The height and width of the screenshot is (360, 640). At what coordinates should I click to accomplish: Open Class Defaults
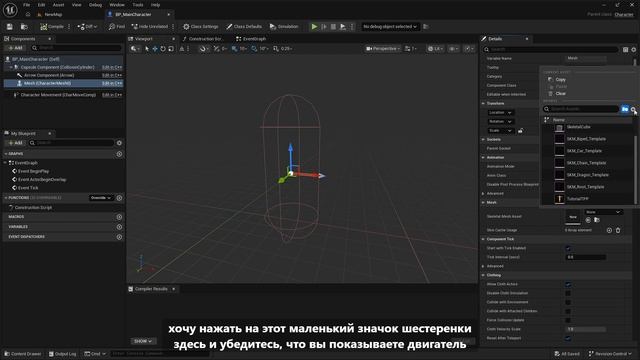point(244,27)
